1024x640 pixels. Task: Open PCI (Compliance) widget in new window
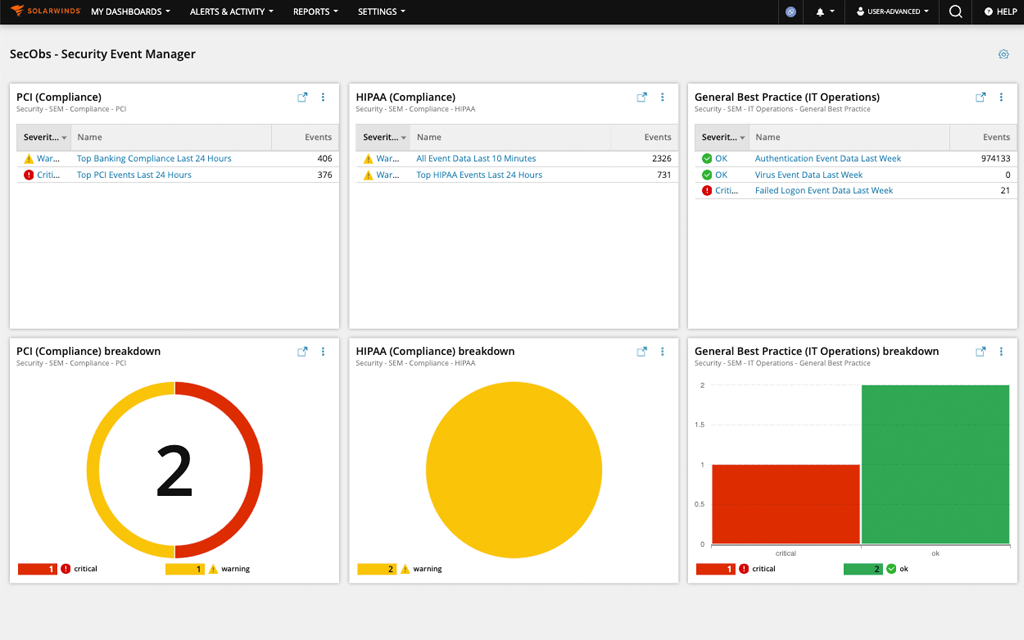pyautogui.click(x=302, y=97)
